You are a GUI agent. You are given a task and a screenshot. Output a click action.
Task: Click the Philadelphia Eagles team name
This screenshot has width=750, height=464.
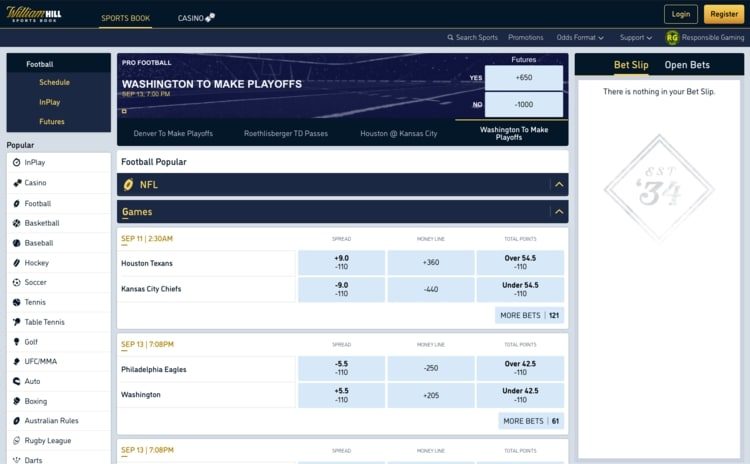(x=154, y=369)
